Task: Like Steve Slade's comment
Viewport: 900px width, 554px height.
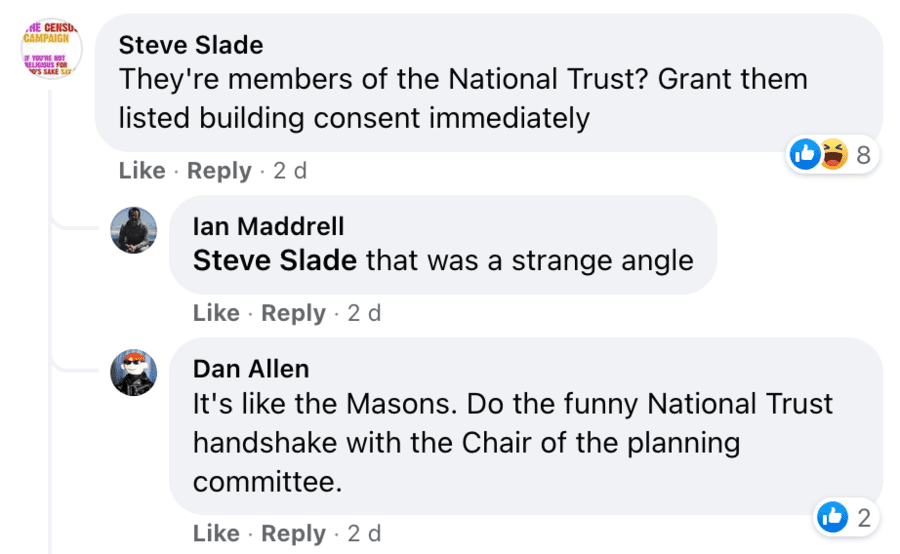Action: click(142, 171)
